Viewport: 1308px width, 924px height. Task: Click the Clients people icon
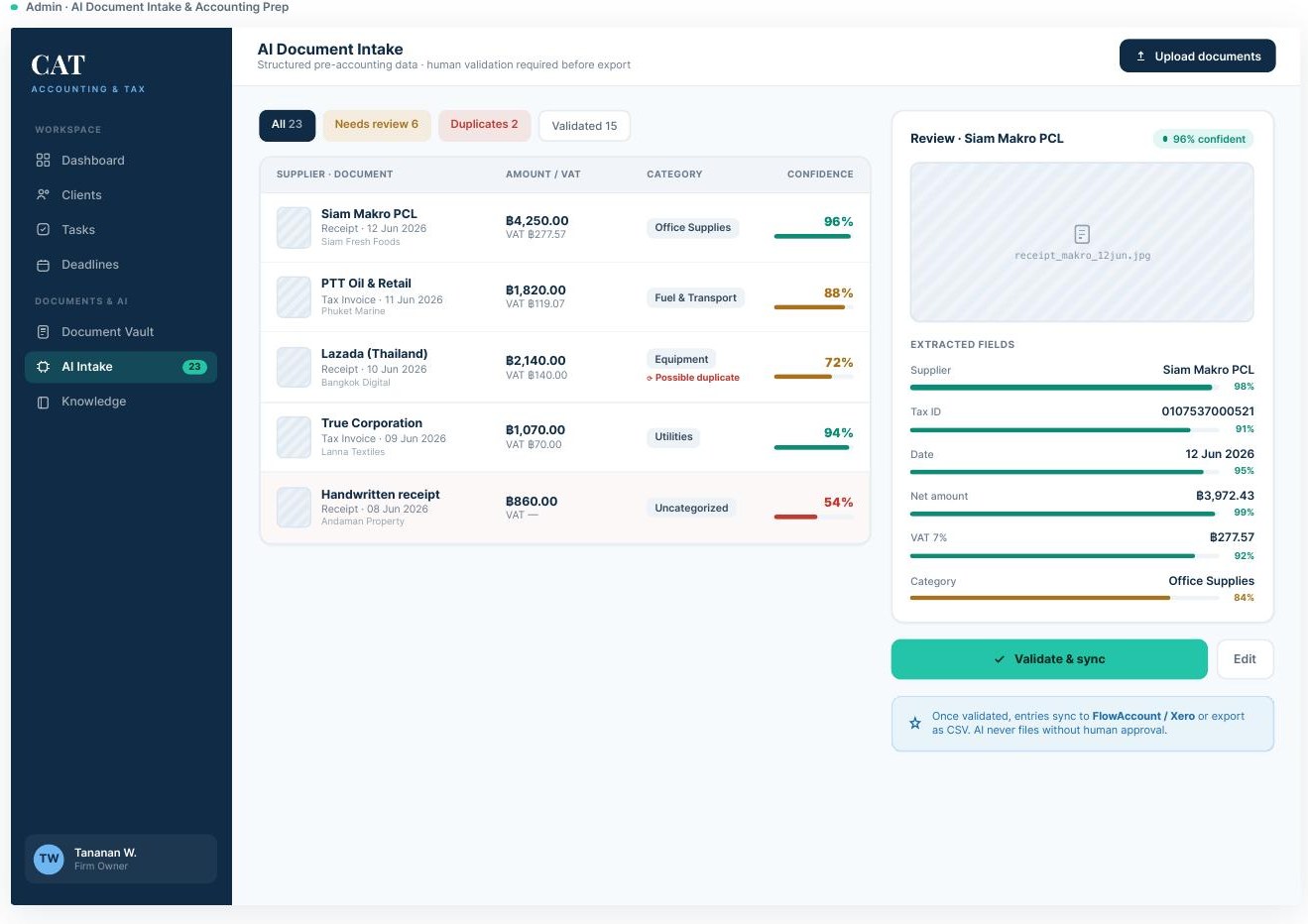(43, 195)
